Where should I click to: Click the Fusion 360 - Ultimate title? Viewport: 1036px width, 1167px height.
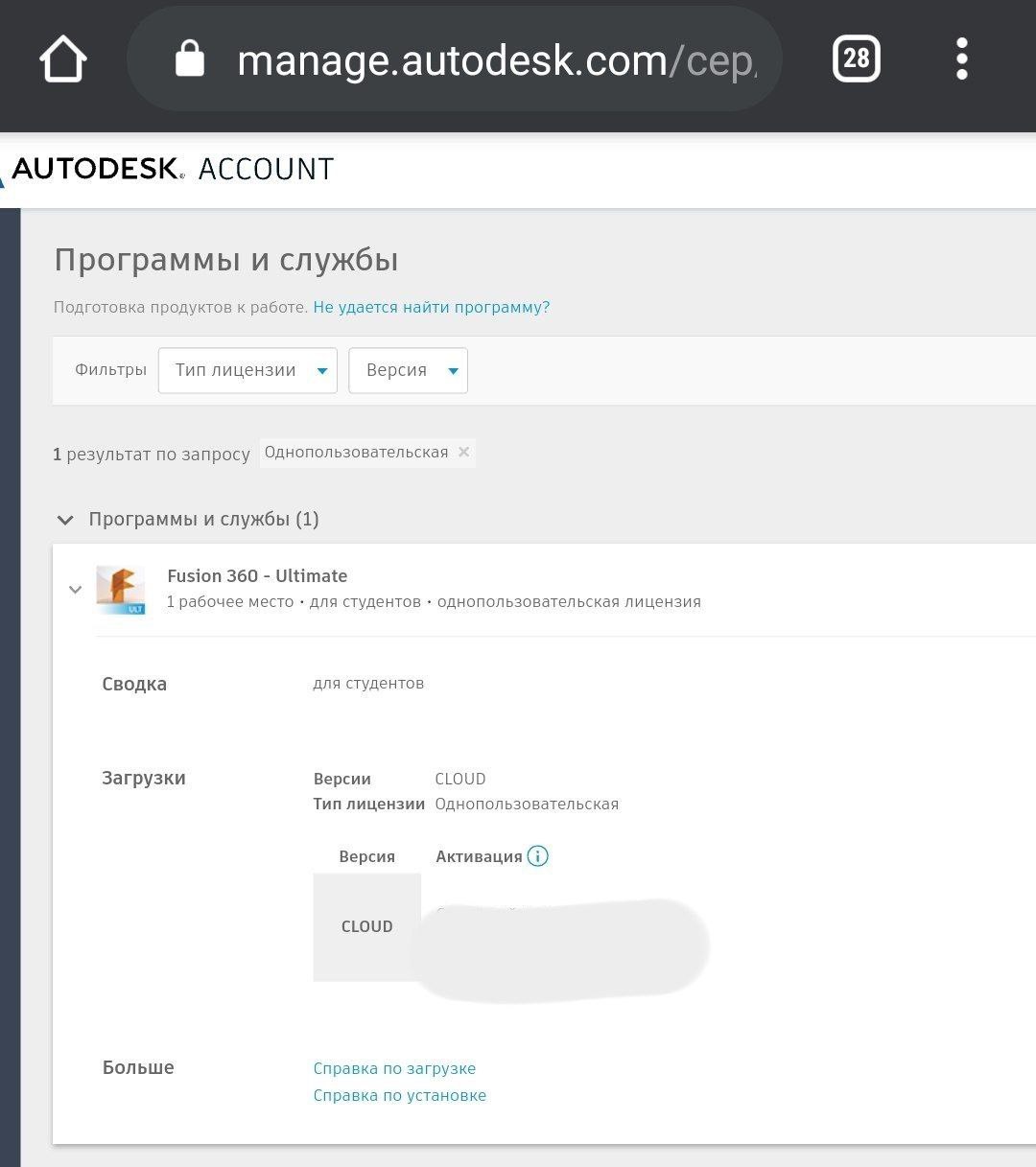(257, 575)
